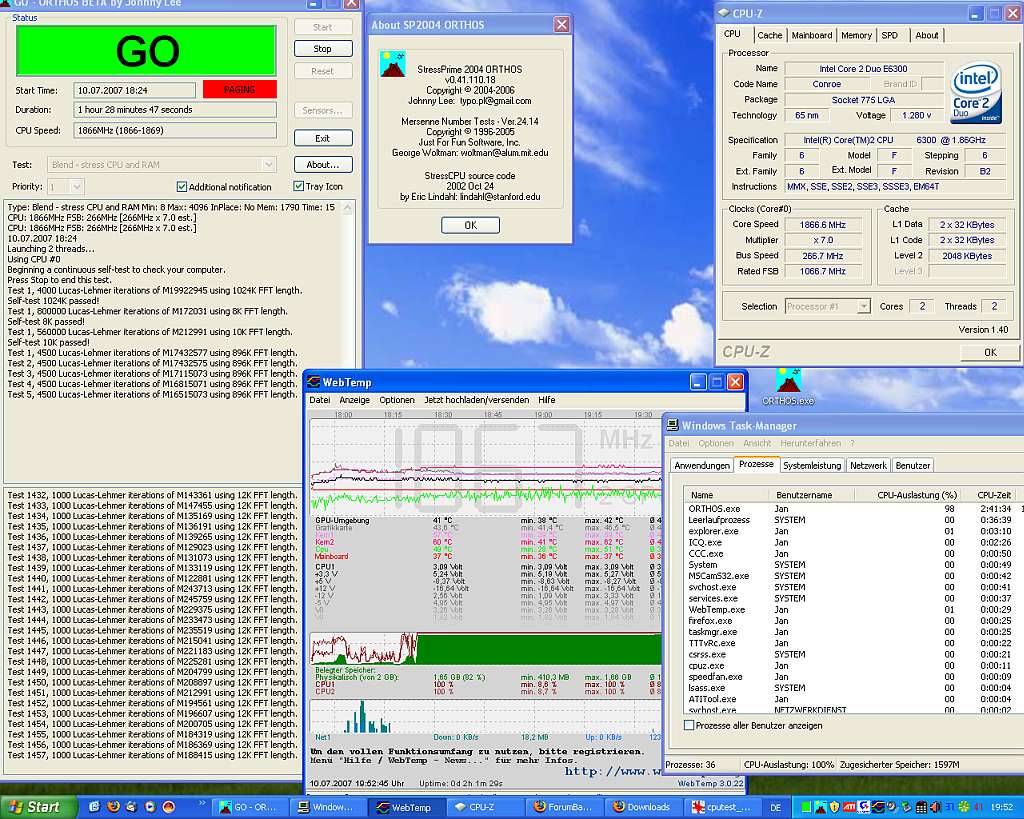Click the volcano icon in the About SP2004 dialog

392,64
